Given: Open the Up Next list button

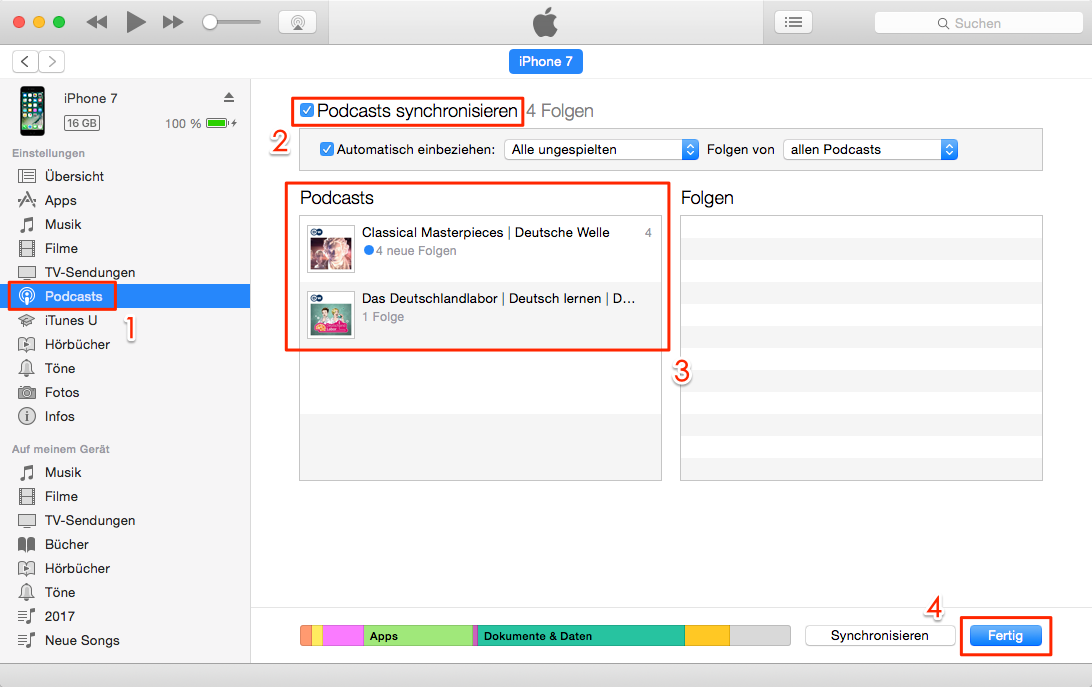Looking at the screenshot, I should pyautogui.click(x=793, y=22).
